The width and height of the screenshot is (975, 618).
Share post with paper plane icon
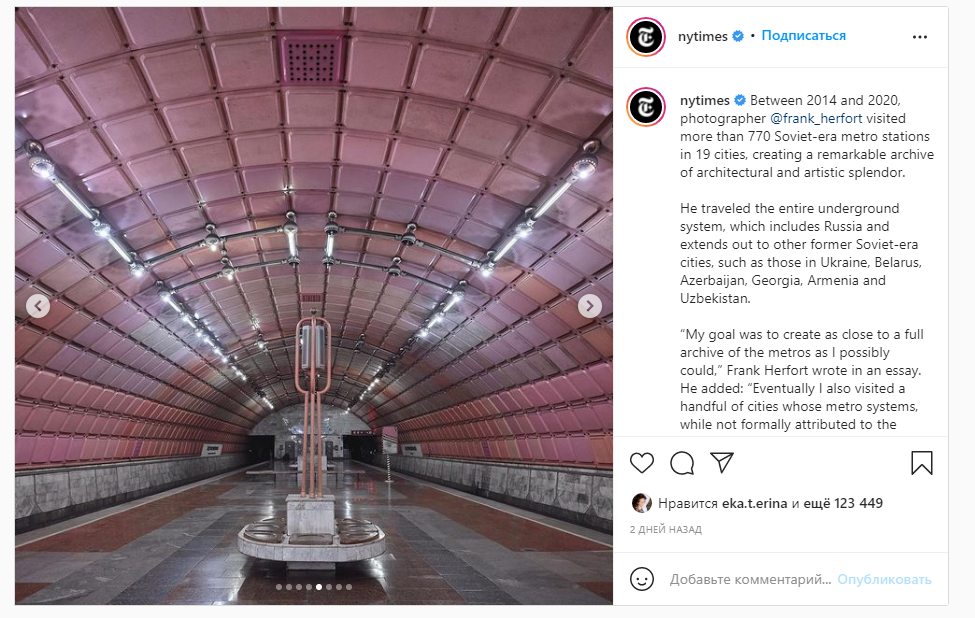pos(721,463)
